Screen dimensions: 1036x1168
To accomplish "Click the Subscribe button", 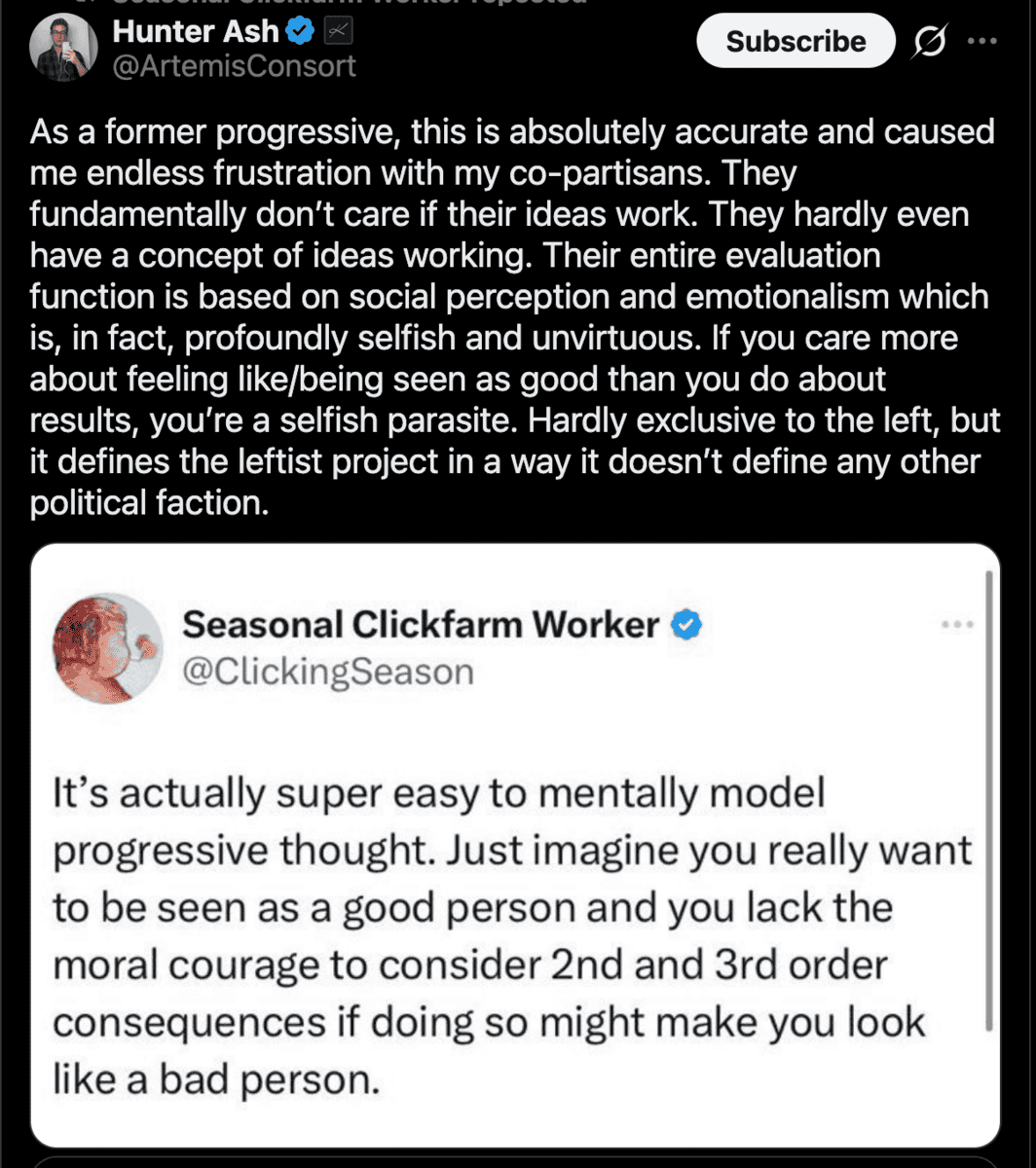I will tap(795, 41).
